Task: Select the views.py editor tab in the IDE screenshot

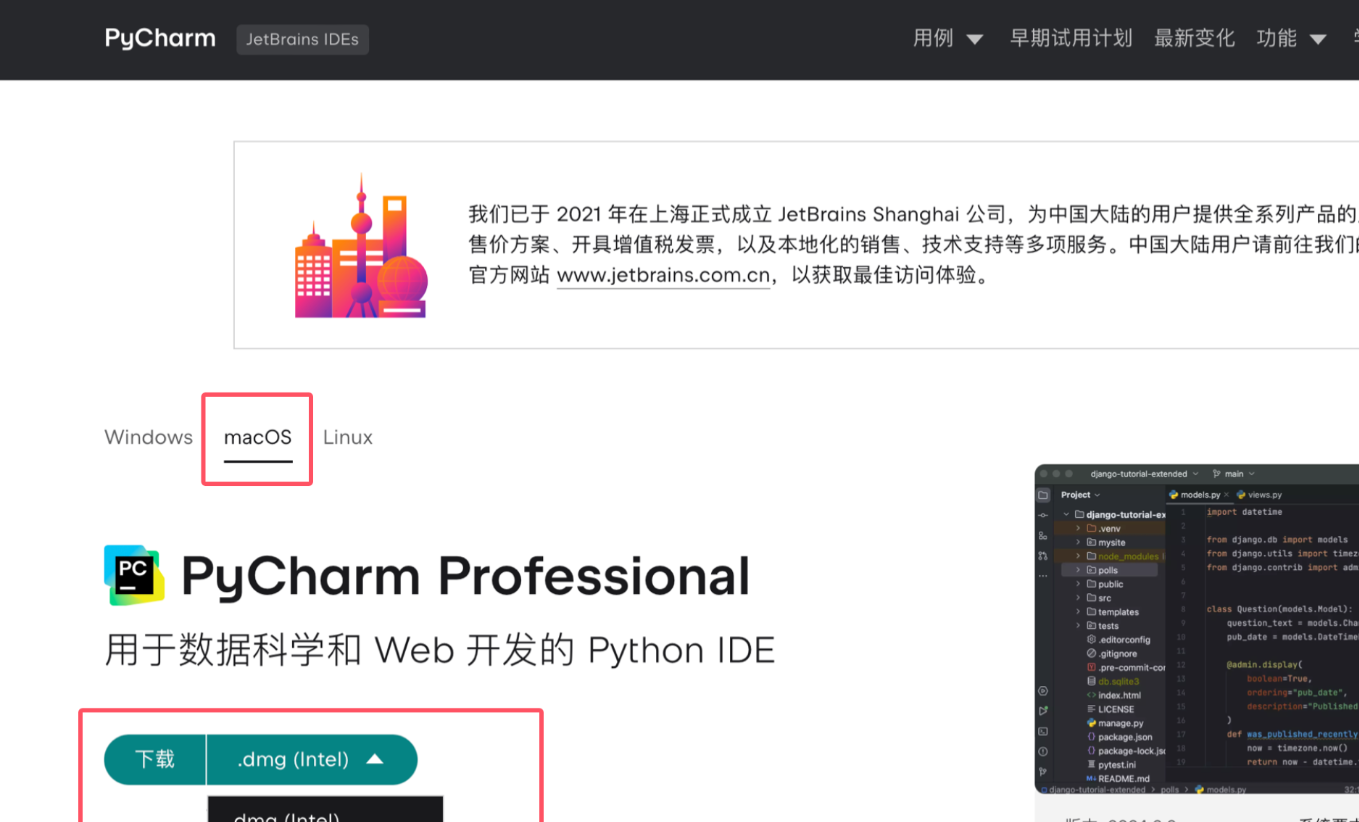Action: pos(1259,495)
